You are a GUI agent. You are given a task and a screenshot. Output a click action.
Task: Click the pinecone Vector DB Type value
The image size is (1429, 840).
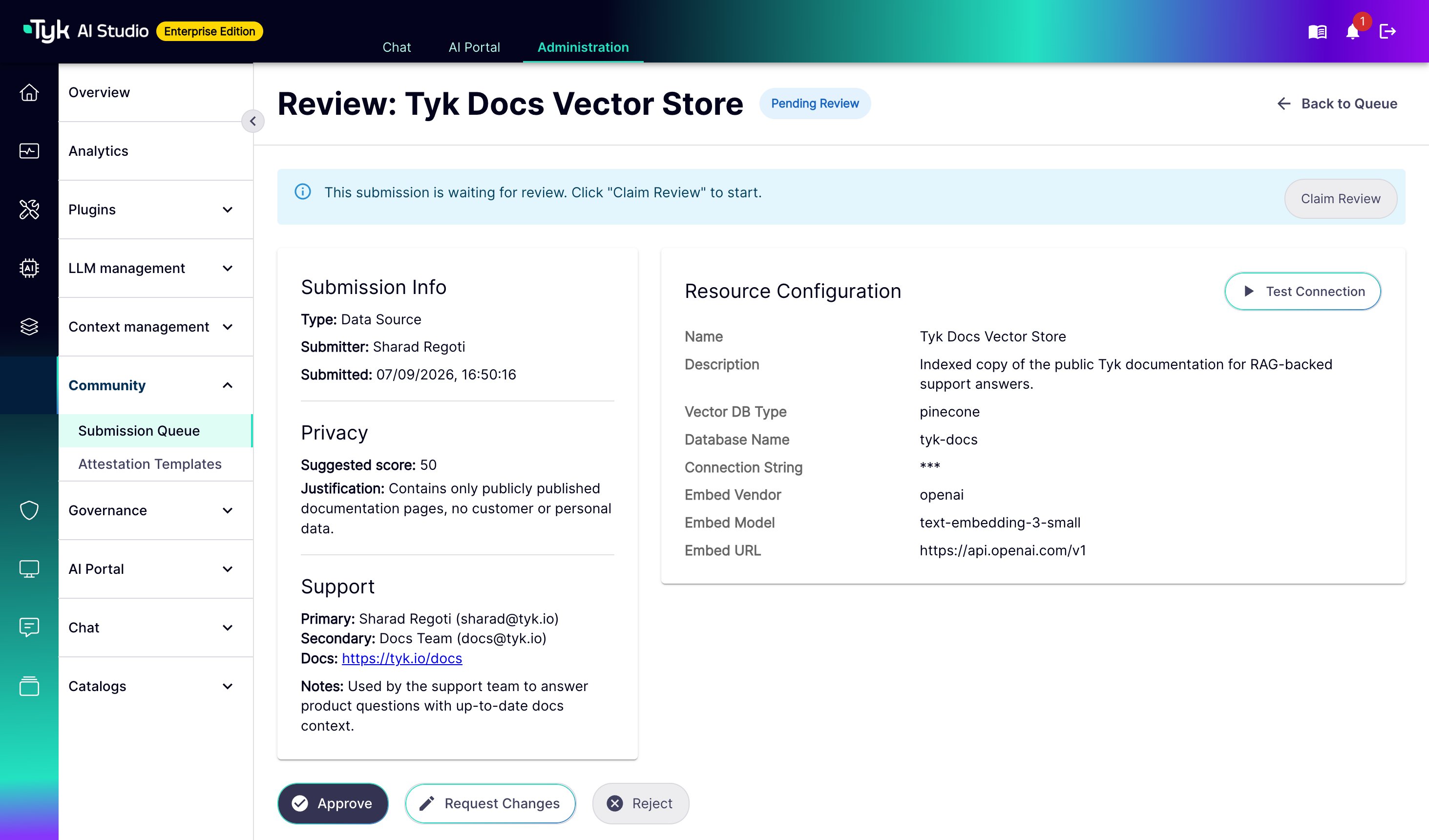click(x=949, y=412)
